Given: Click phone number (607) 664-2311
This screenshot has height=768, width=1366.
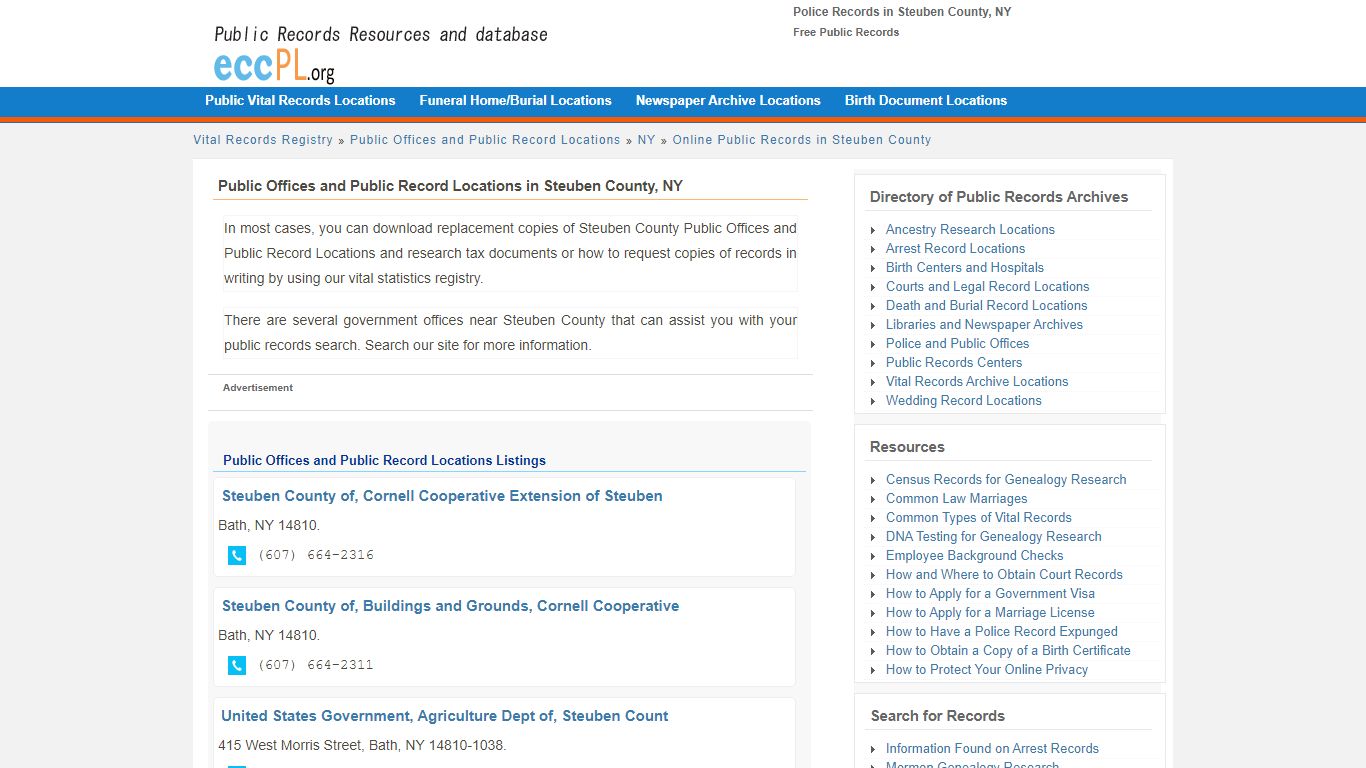Looking at the screenshot, I should tap(316, 665).
